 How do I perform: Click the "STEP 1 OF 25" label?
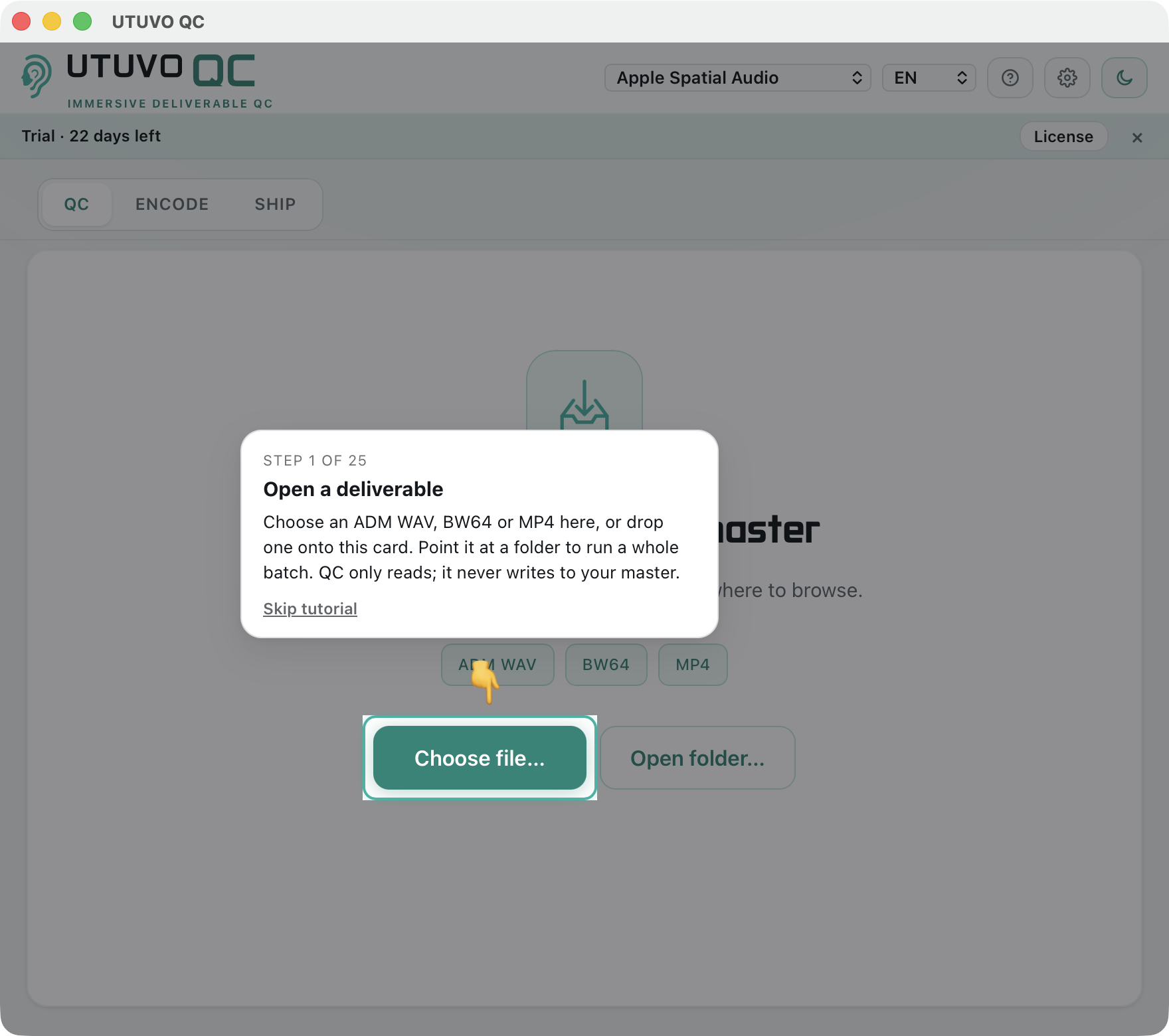coord(315,461)
